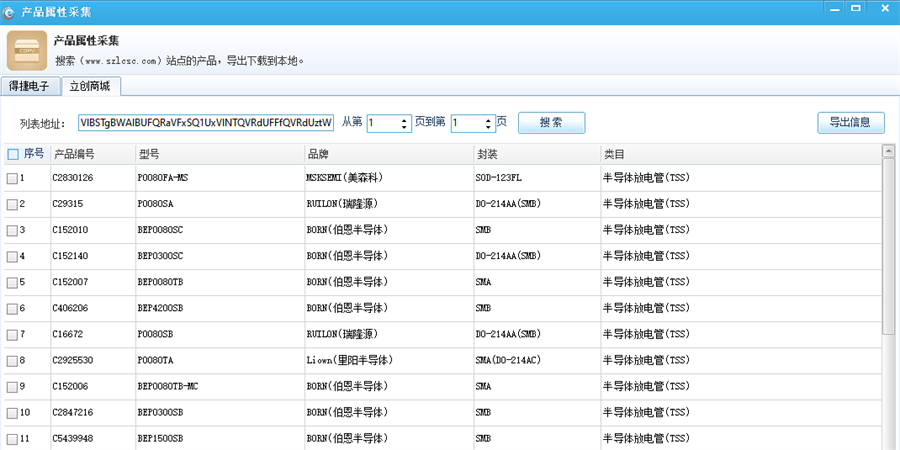Click the product attribute collection logo icon
Screen dimensions: 900x450
coord(25,51)
